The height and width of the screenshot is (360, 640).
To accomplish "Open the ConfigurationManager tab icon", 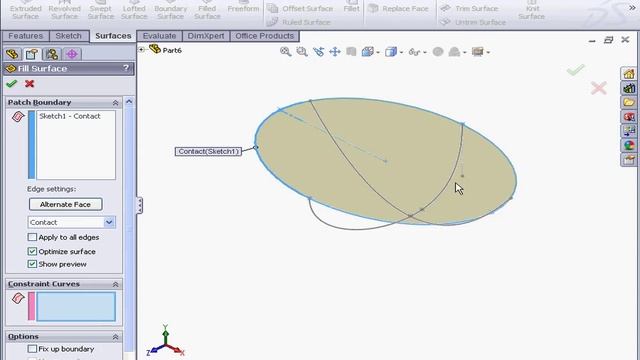I will click(x=52, y=54).
